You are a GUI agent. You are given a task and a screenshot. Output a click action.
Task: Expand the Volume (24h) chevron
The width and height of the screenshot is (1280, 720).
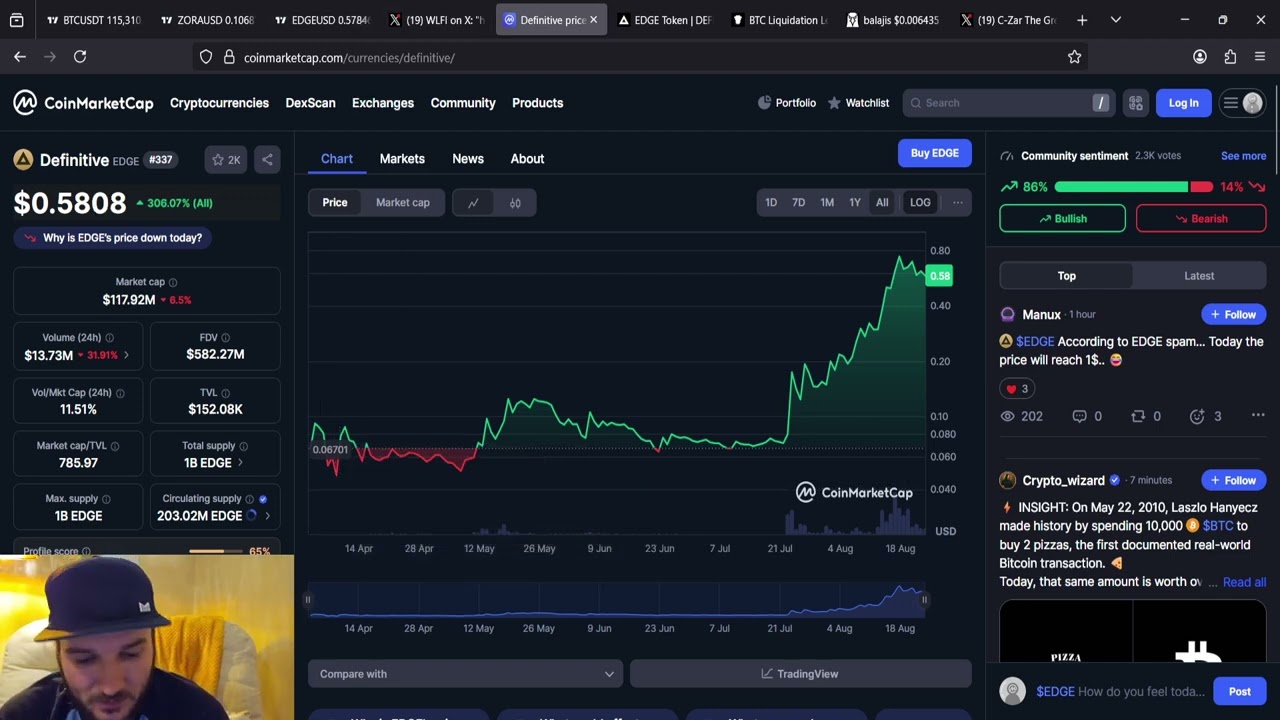126,356
